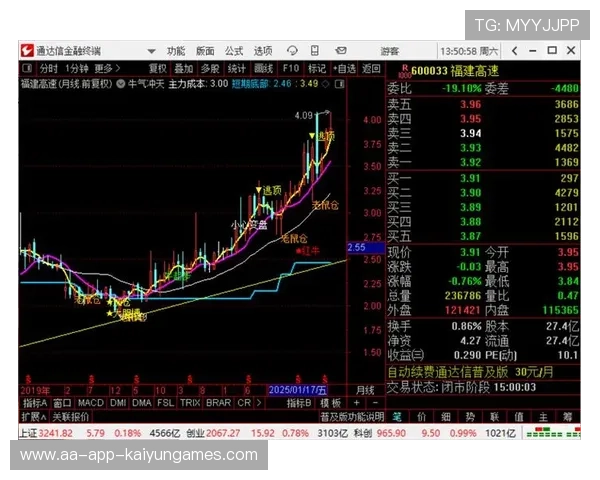Open the indicator dropdown circle before 牛气冲天
This screenshot has height=480, width=600.
point(121,84)
